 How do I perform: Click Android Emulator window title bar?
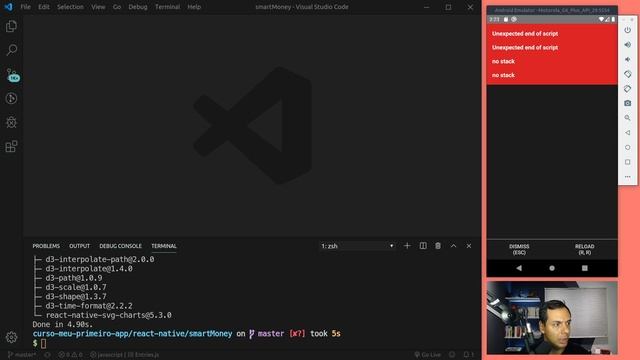click(x=552, y=10)
